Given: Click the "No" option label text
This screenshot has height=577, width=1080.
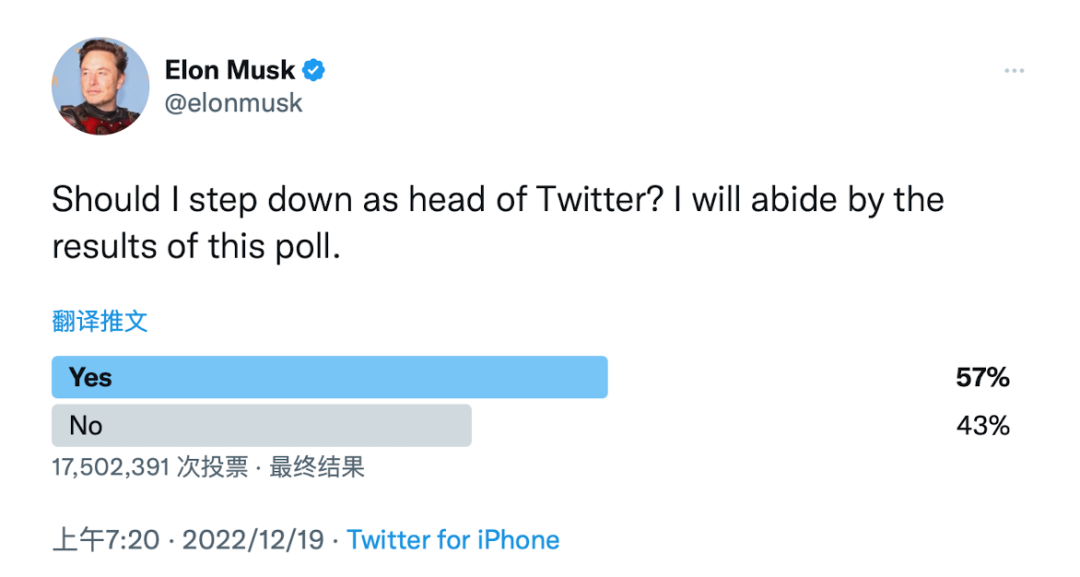Looking at the screenshot, I should click(x=86, y=426).
